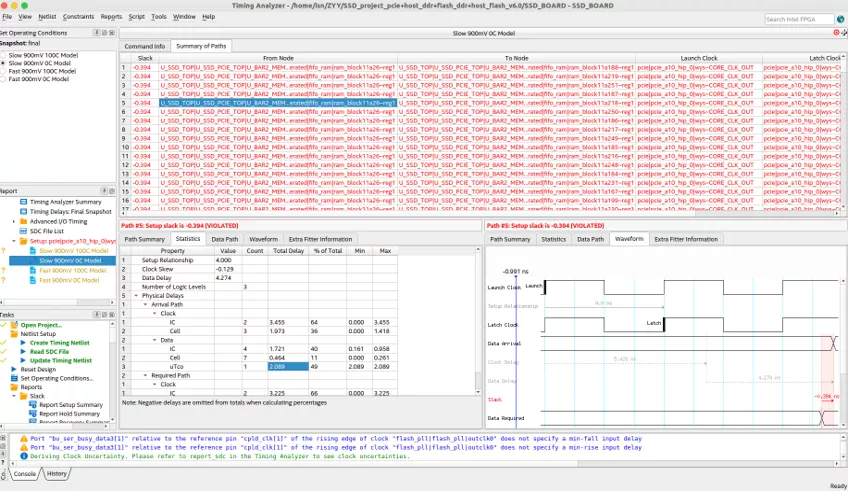Run the Create Timing Netlist task
Image resolution: width=848 pixels, height=491 pixels.
[60, 343]
